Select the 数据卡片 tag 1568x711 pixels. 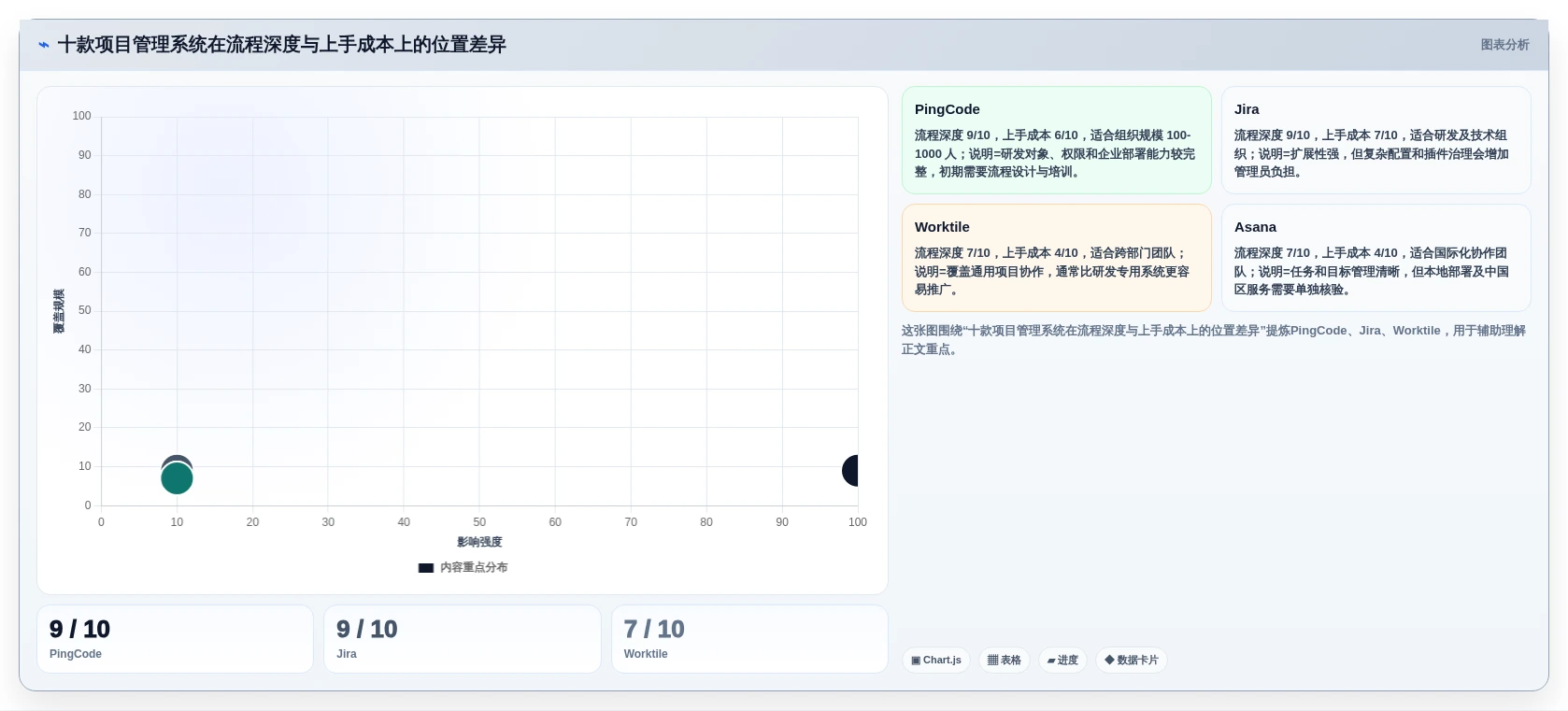1132,660
